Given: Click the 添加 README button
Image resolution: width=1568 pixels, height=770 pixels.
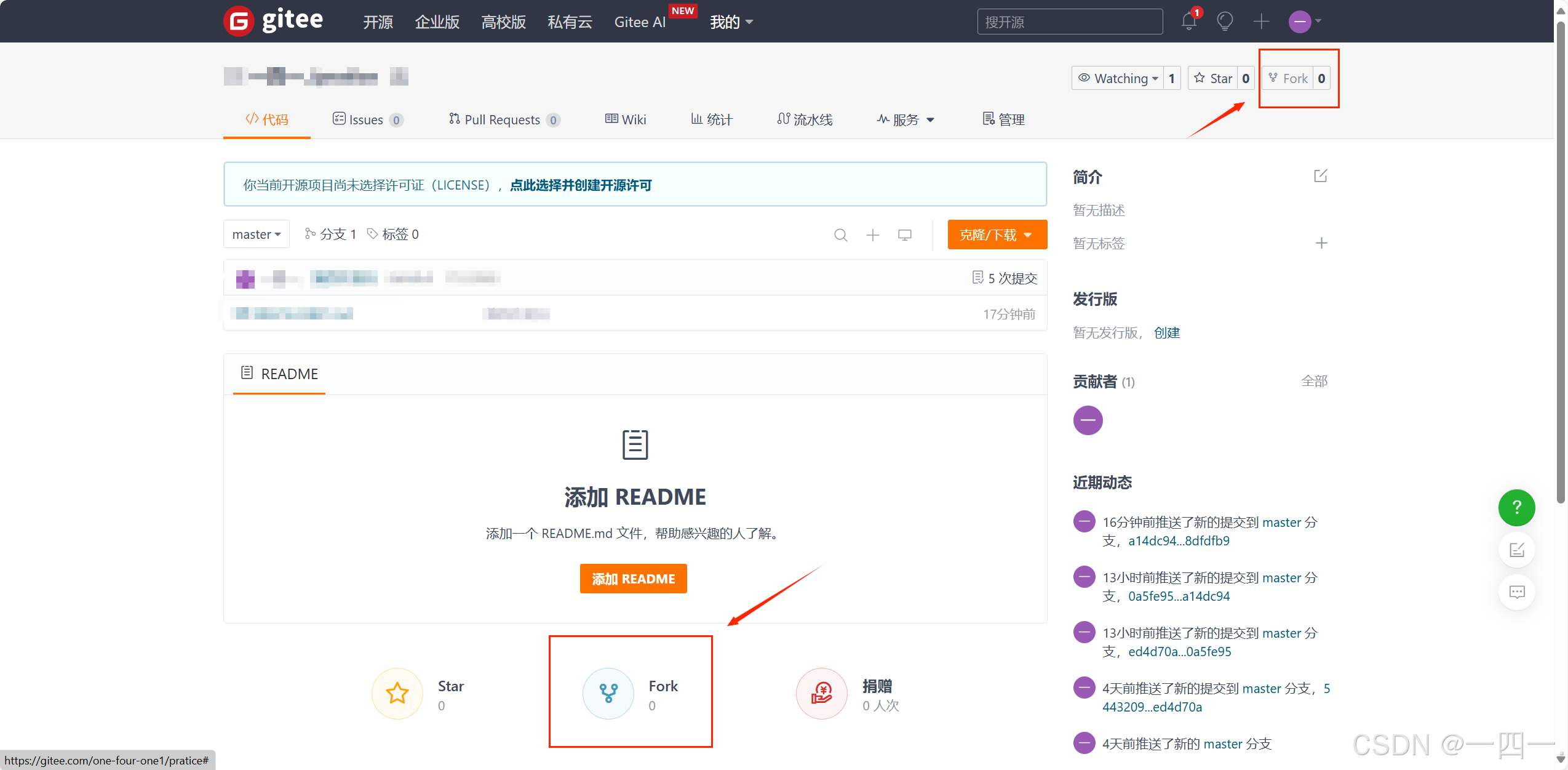Looking at the screenshot, I should pyautogui.click(x=633, y=578).
